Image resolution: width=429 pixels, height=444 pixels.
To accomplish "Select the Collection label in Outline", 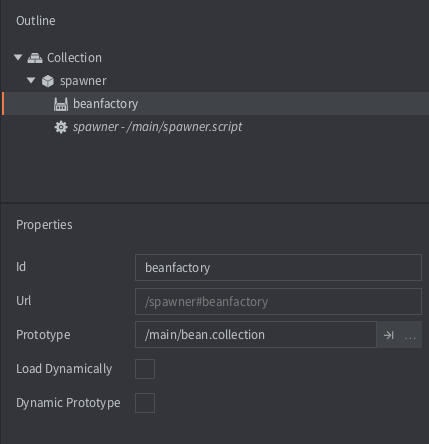I will (74, 58).
